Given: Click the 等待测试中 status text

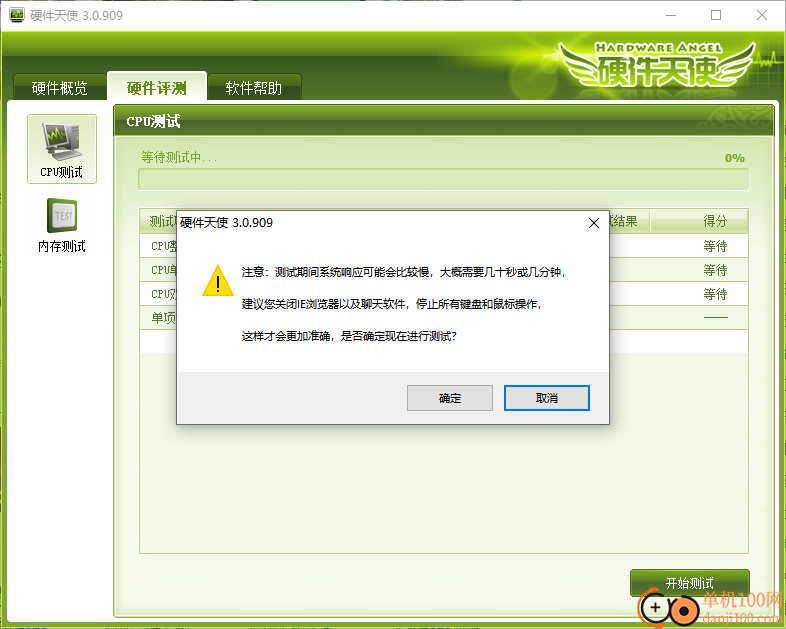Looking at the screenshot, I should click(179, 157).
